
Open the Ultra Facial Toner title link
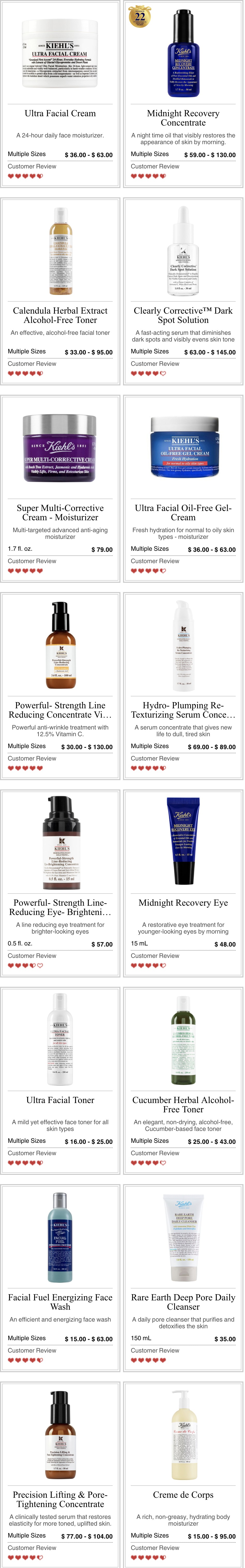tap(60, 1100)
